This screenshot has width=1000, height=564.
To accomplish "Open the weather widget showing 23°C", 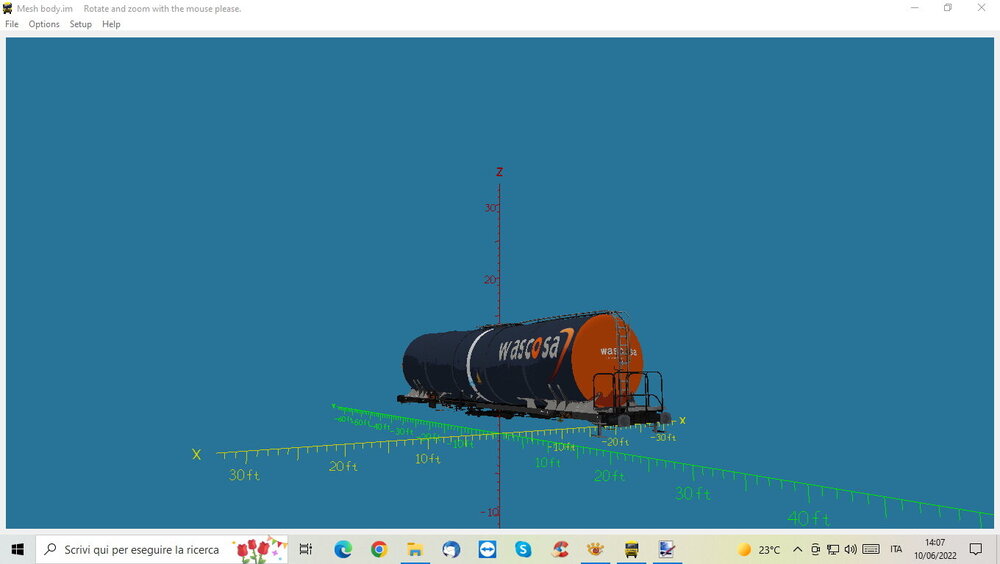I will (x=759, y=549).
